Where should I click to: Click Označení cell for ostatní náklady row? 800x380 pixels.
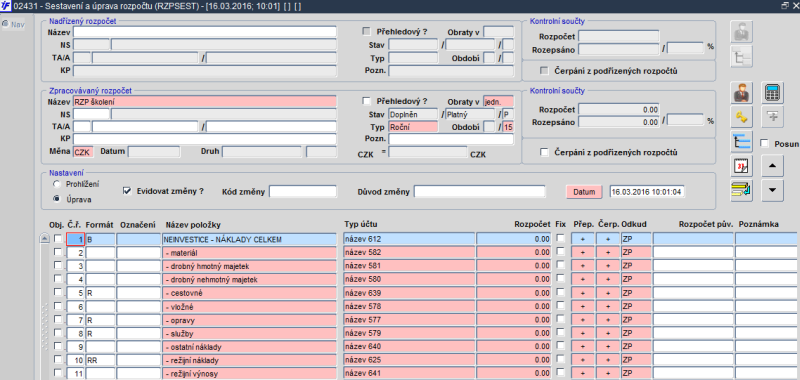pyautogui.click(x=138, y=347)
